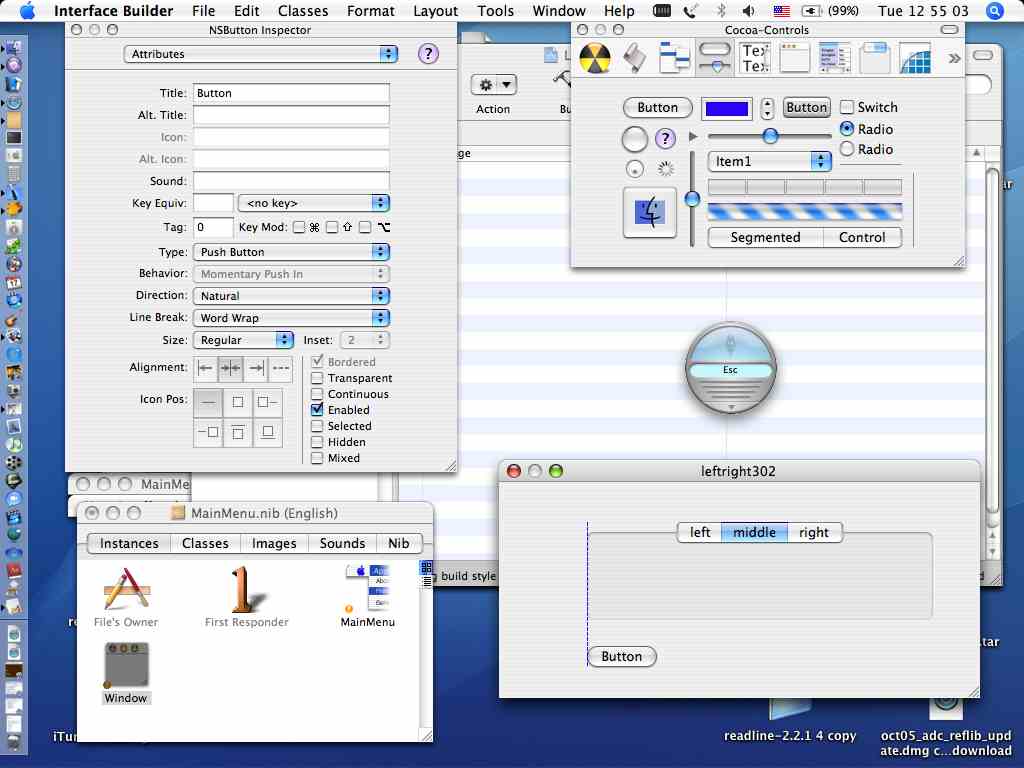Toggle the Transparent checkbox
Screen dimensions: 1024x768
point(317,378)
